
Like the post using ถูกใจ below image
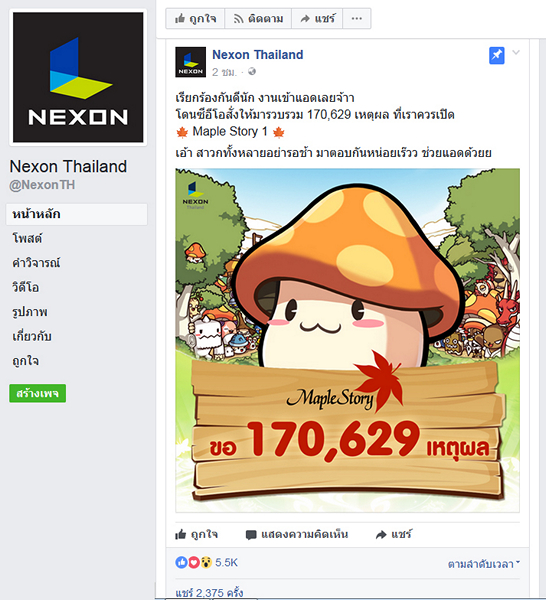click(196, 534)
